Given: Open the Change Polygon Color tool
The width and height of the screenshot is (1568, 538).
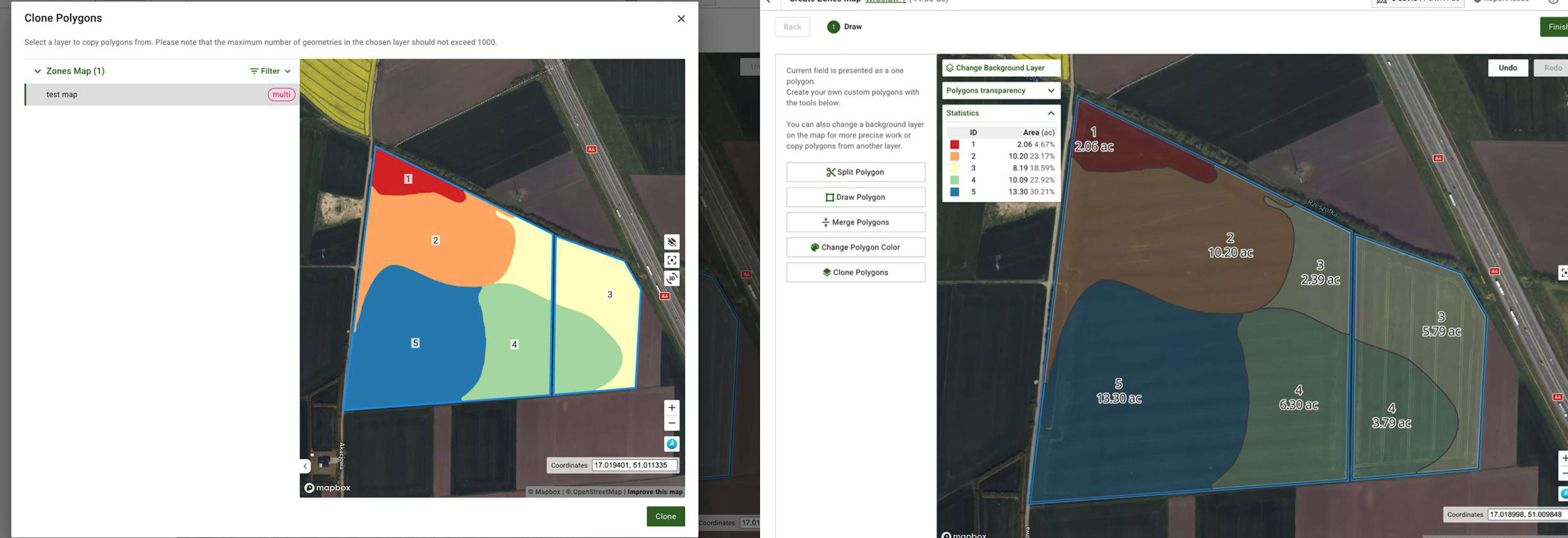Looking at the screenshot, I should click(856, 246).
